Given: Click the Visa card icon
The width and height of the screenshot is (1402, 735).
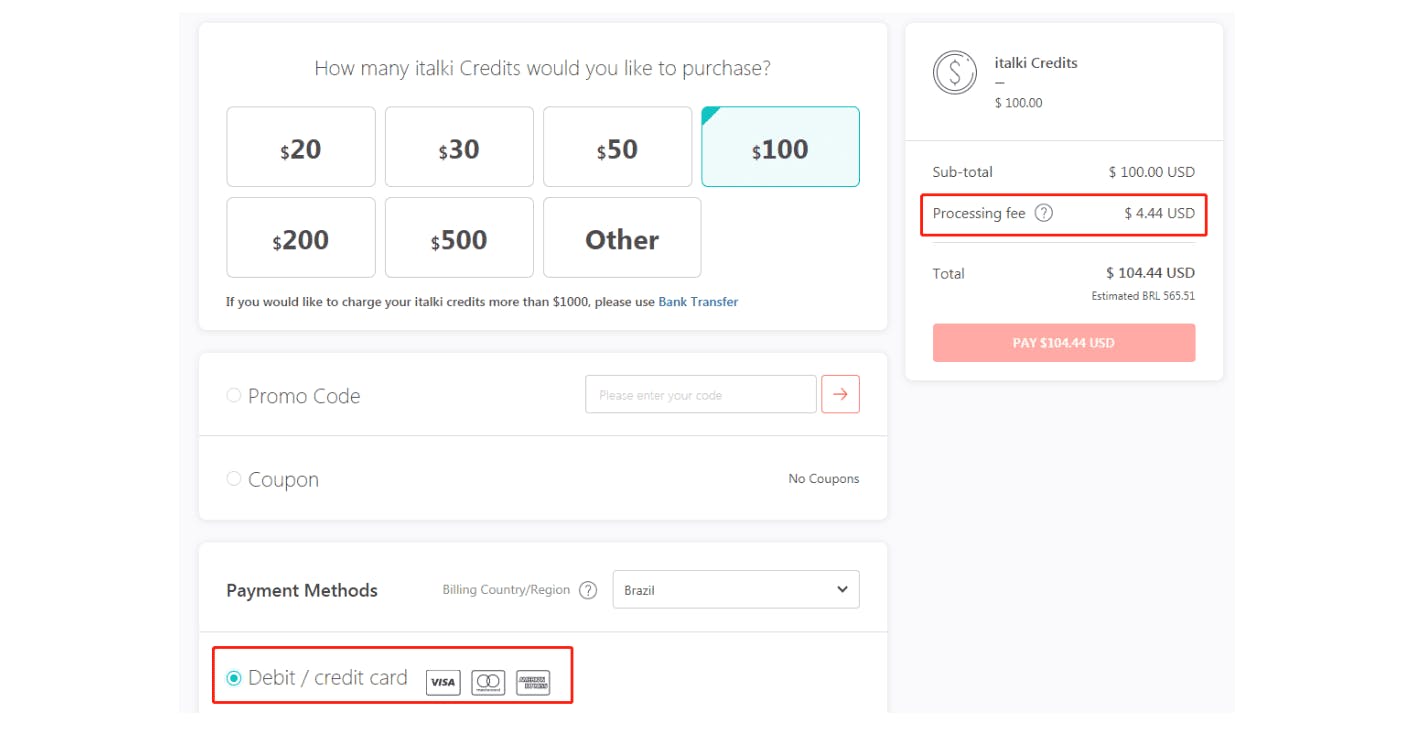Looking at the screenshot, I should click(x=443, y=683).
